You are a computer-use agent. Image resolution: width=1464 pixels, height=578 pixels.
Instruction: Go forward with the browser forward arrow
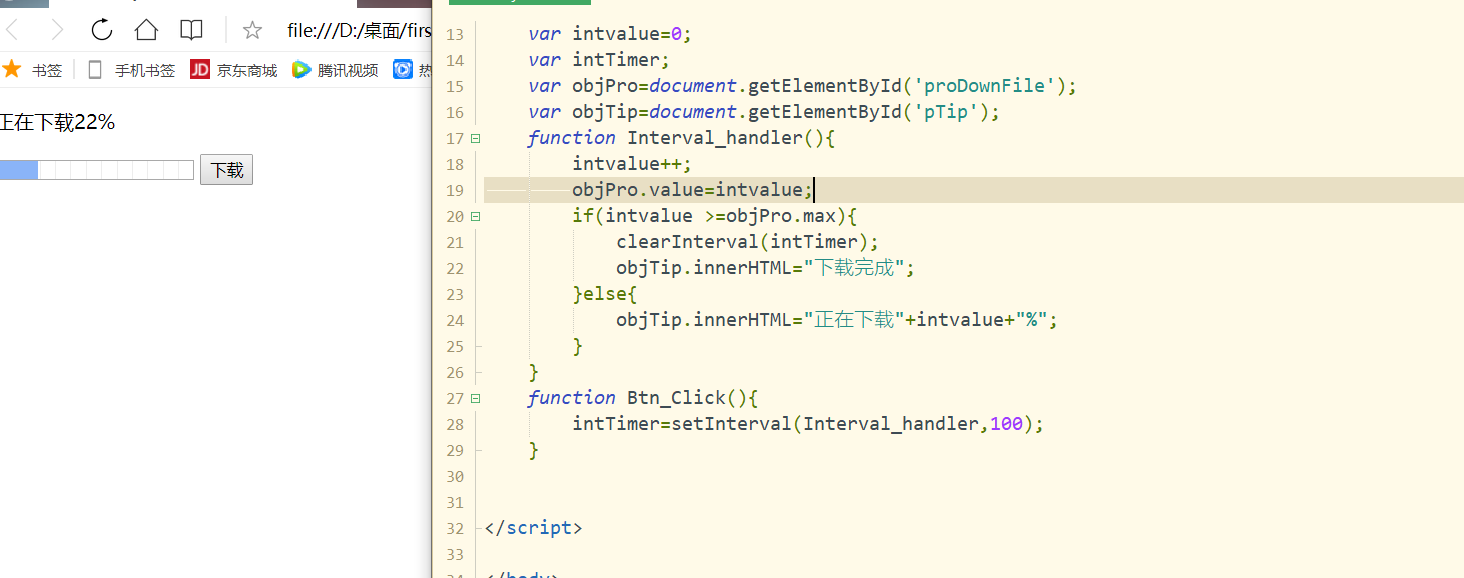57,30
